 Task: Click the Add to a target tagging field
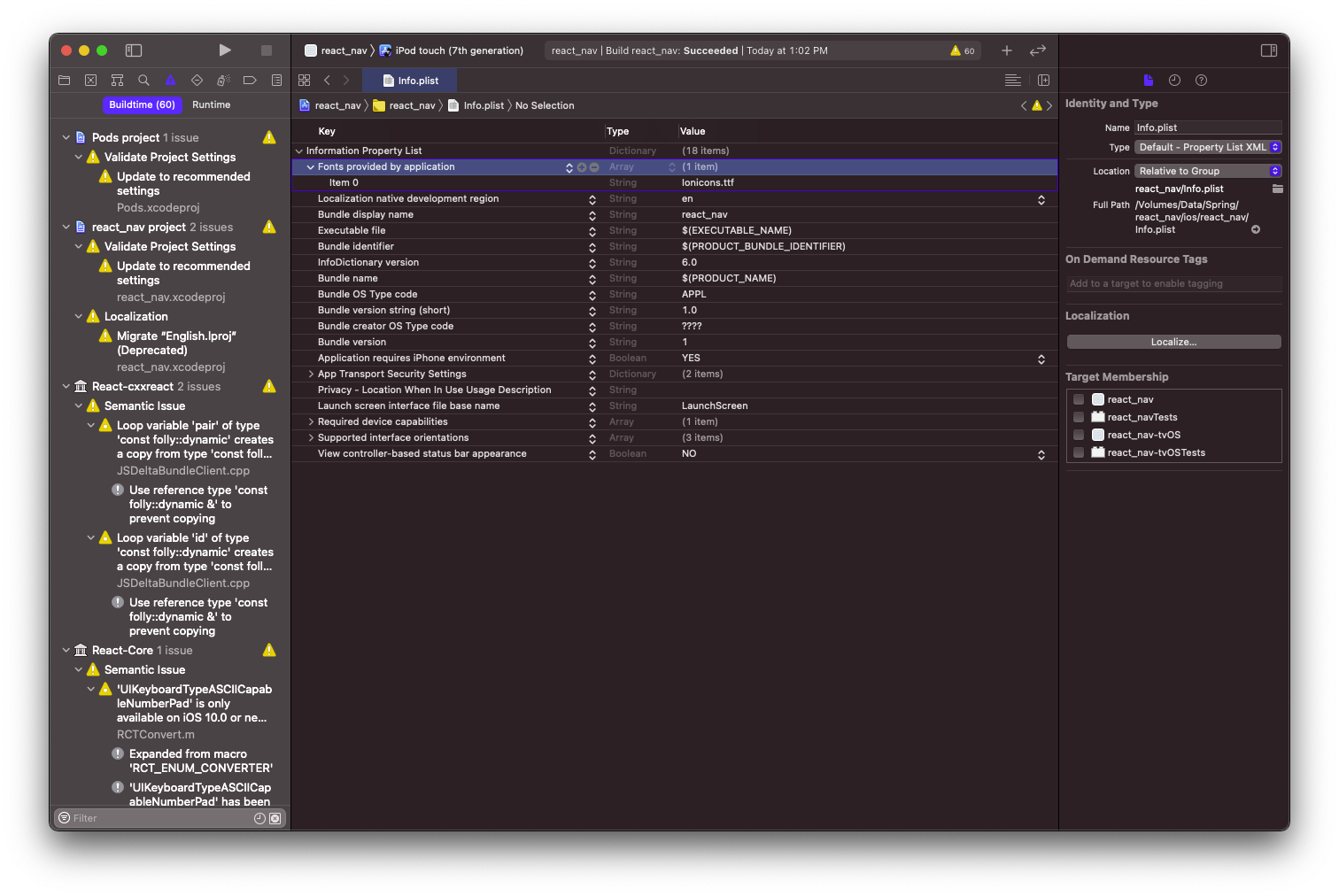1174,283
